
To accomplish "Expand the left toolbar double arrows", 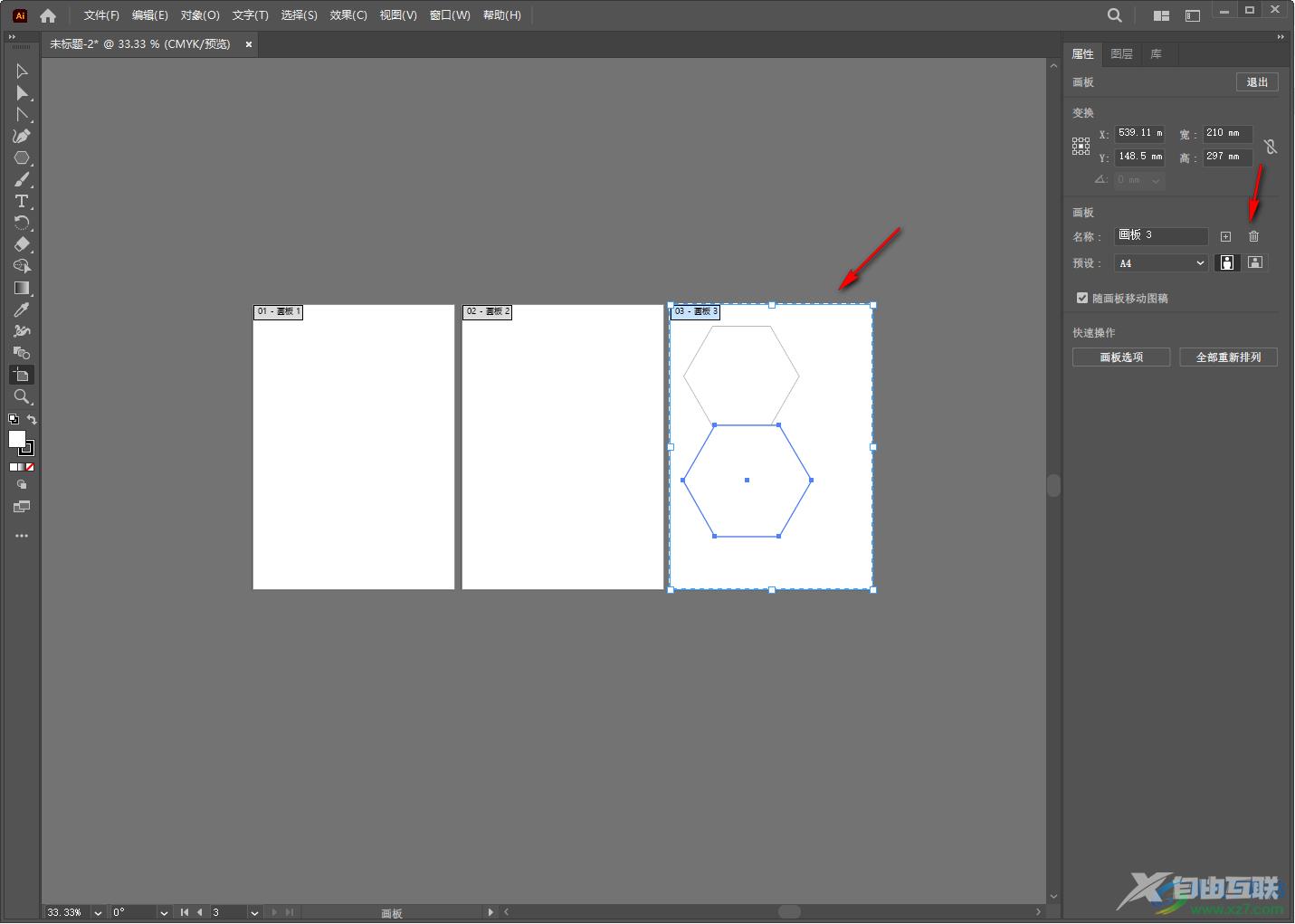I will tap(12, 37).
